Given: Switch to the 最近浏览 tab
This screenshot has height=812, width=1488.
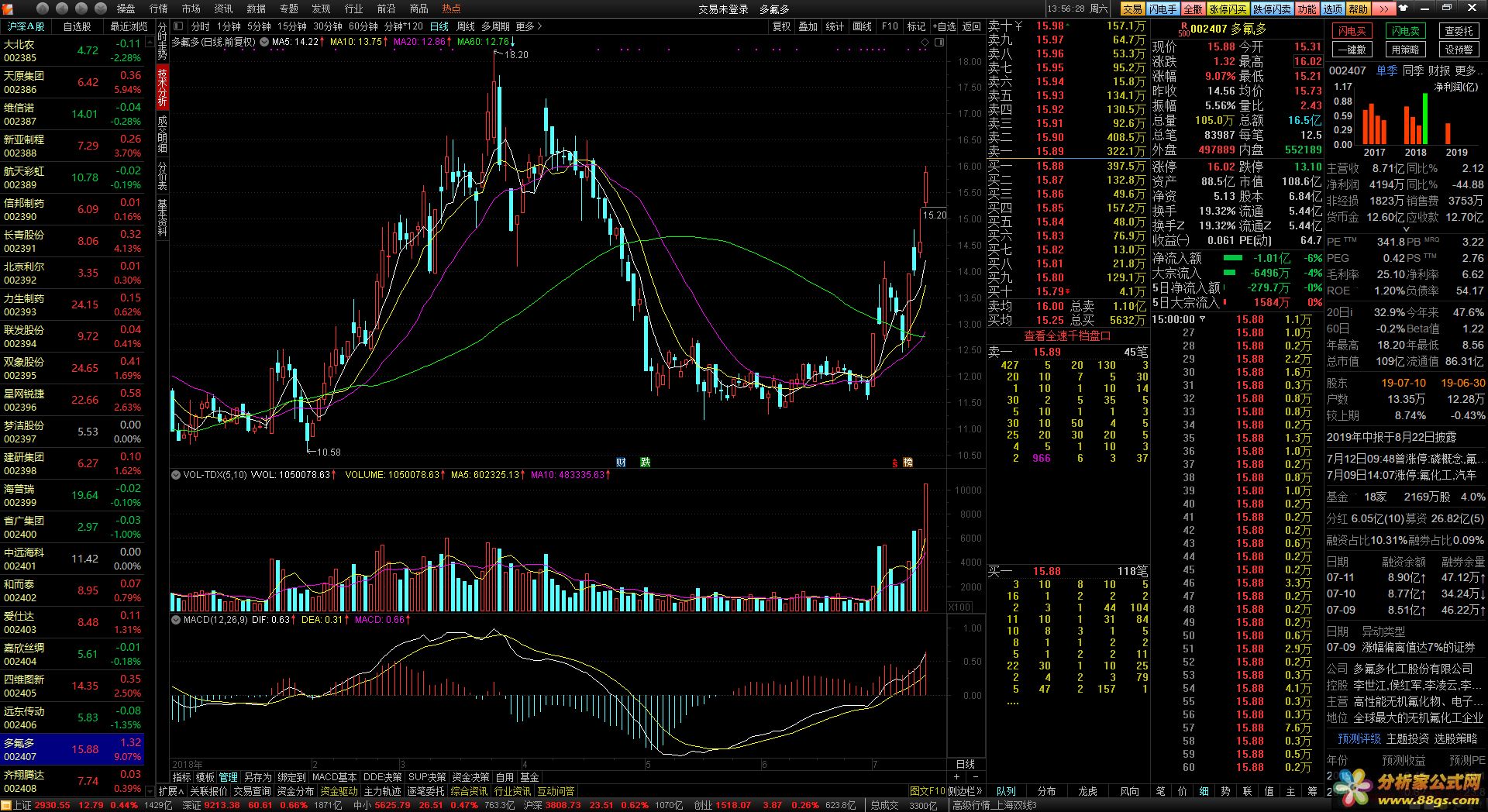Looking at the screenshot, I should click(x=129, y=26).
